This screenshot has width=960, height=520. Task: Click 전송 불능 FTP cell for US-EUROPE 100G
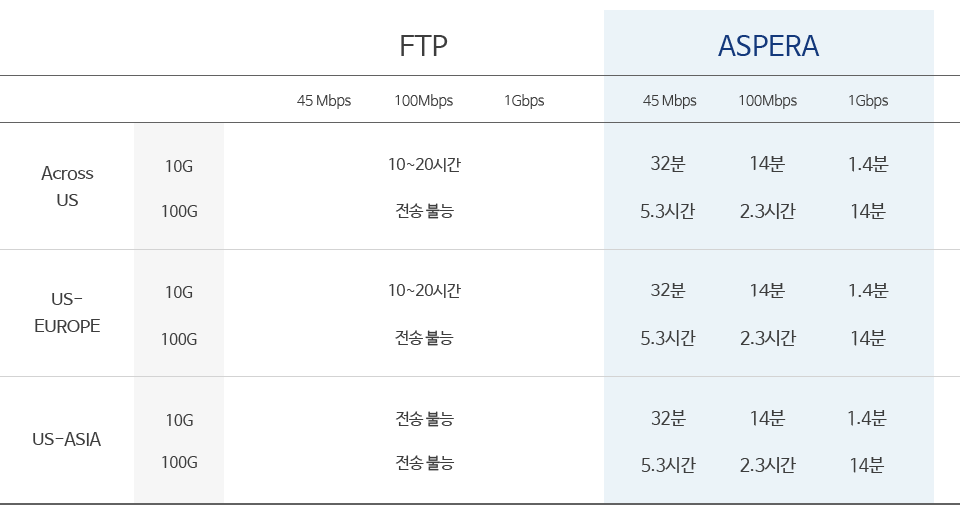[424, 337]
